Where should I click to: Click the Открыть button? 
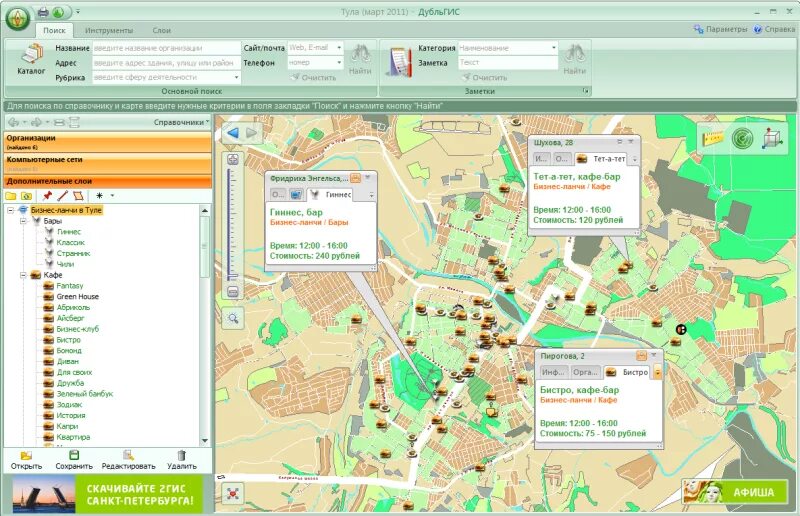tap(27, 460)
